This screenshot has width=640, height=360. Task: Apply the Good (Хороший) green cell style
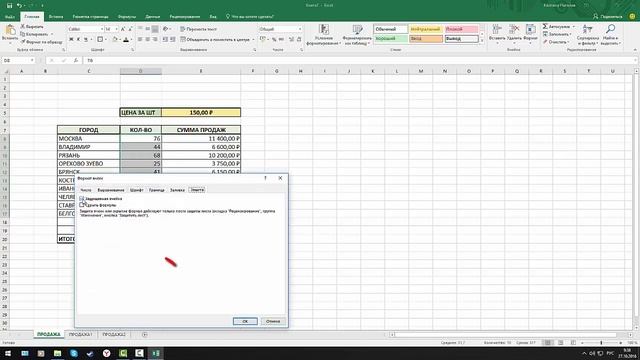pos(390,39)
